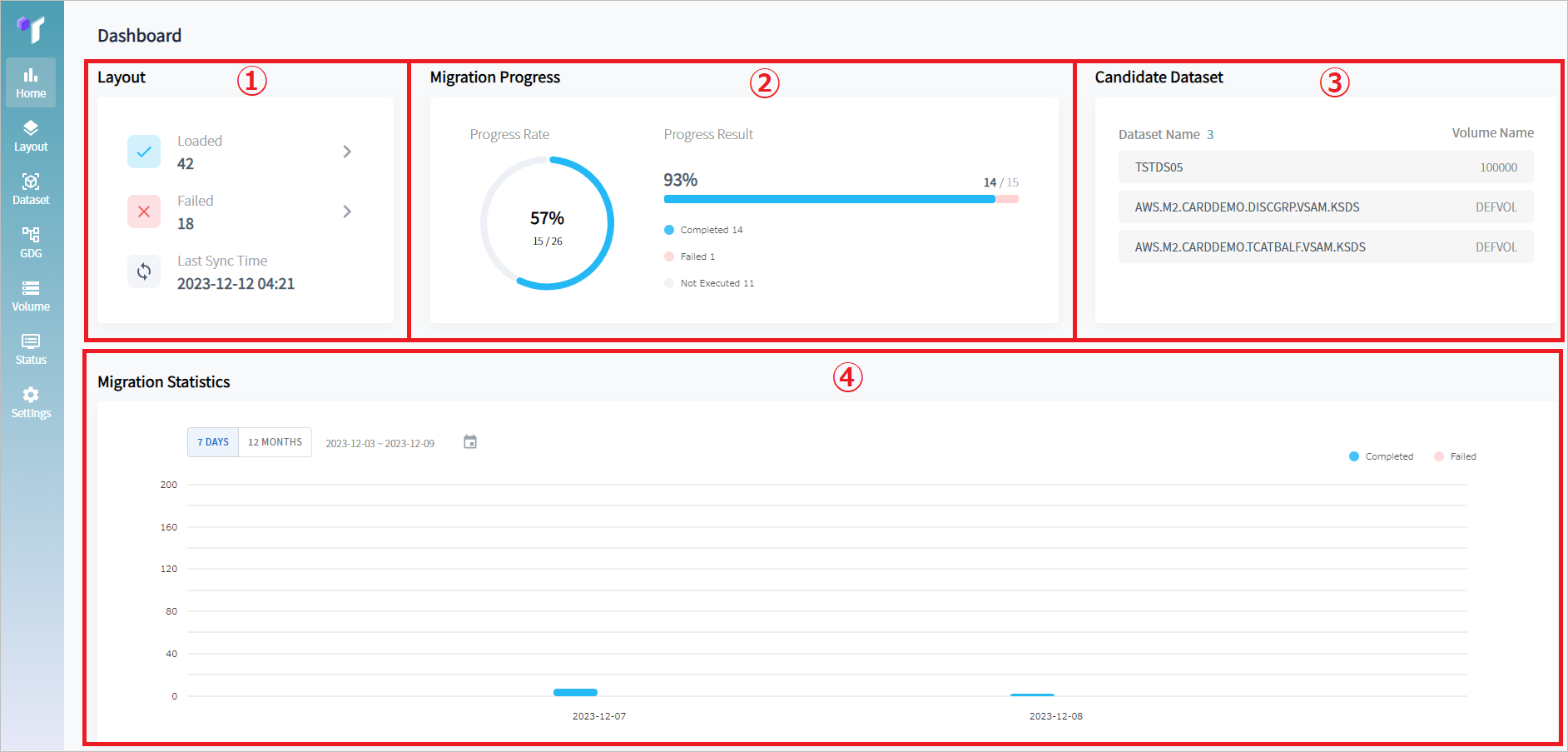The width and height of the screenshot is (1568, 752).
Task: Open the calendar date picker icon
Action: [x=470, y=442]
